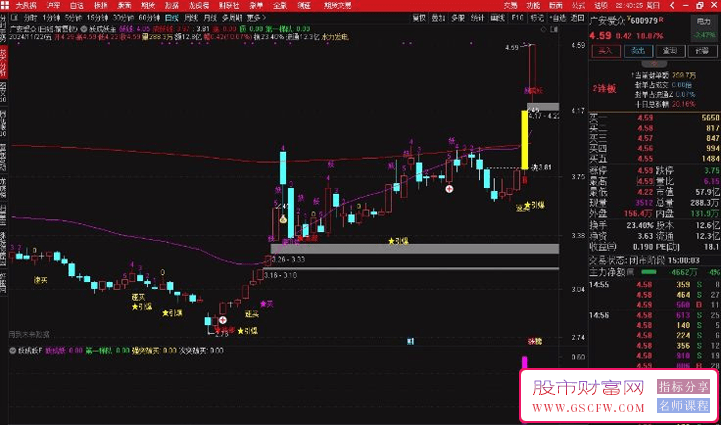Open the 龙虎榜 menu
721x425 pixels.
pos(199,6)
